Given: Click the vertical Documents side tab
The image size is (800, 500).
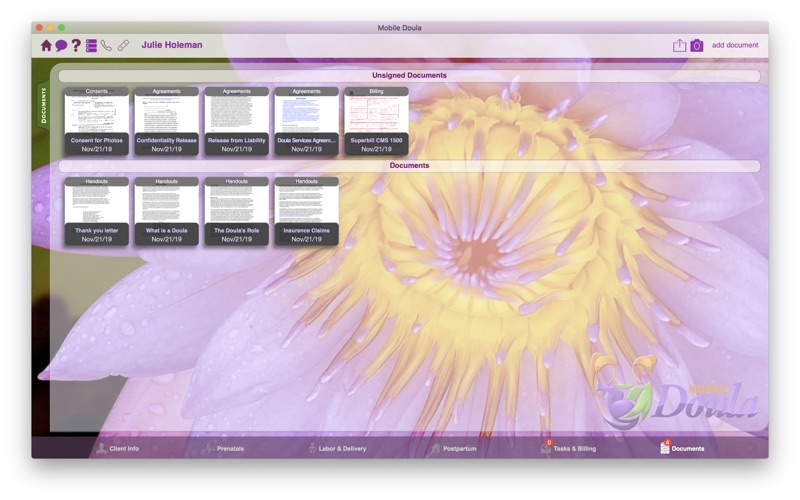Looking at the screenshot, I should pyautogui.click(x=43, y=106).
